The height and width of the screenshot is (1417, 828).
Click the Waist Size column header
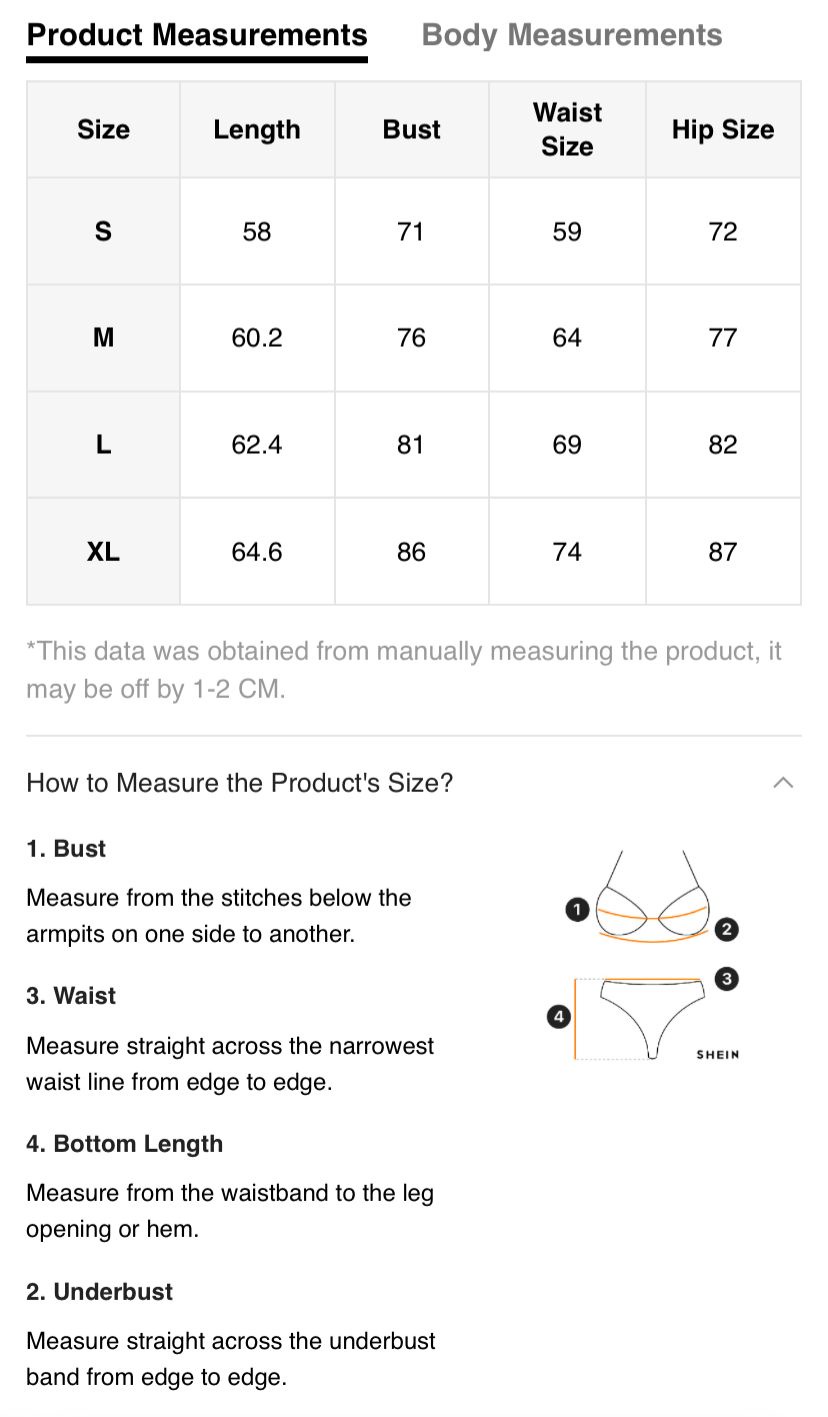pos(567,130)
